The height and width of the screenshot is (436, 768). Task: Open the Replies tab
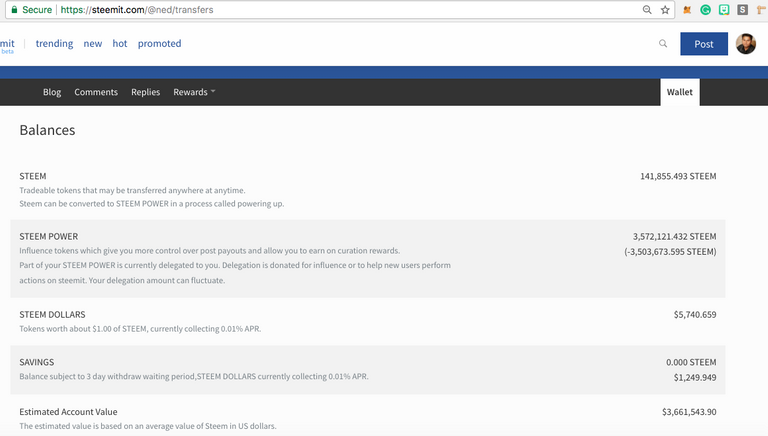[145, 92]
